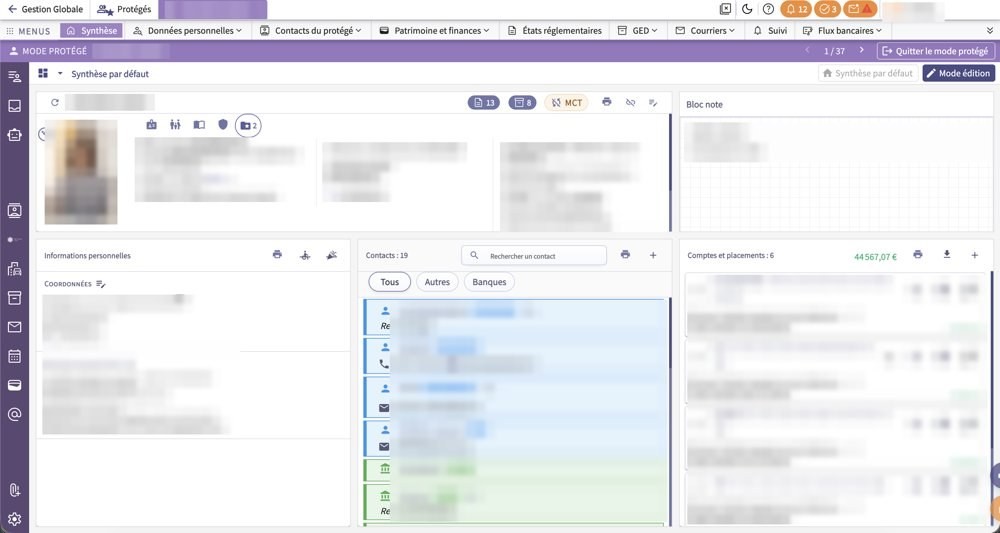Download the Comptes et placements list

tap(946, 255)
